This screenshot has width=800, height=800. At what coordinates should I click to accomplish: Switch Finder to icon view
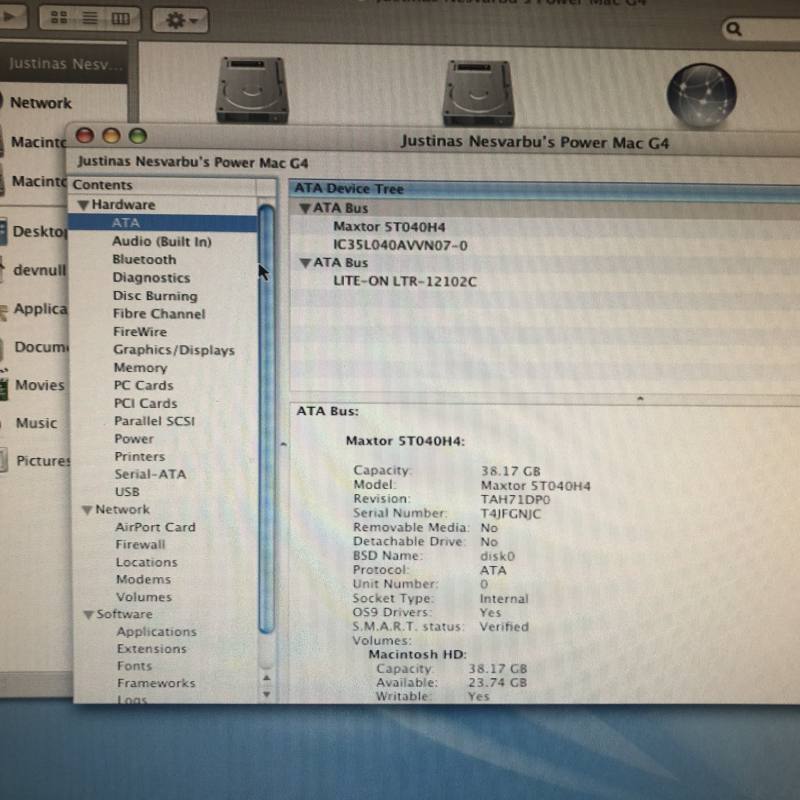[x=60, y=18]
